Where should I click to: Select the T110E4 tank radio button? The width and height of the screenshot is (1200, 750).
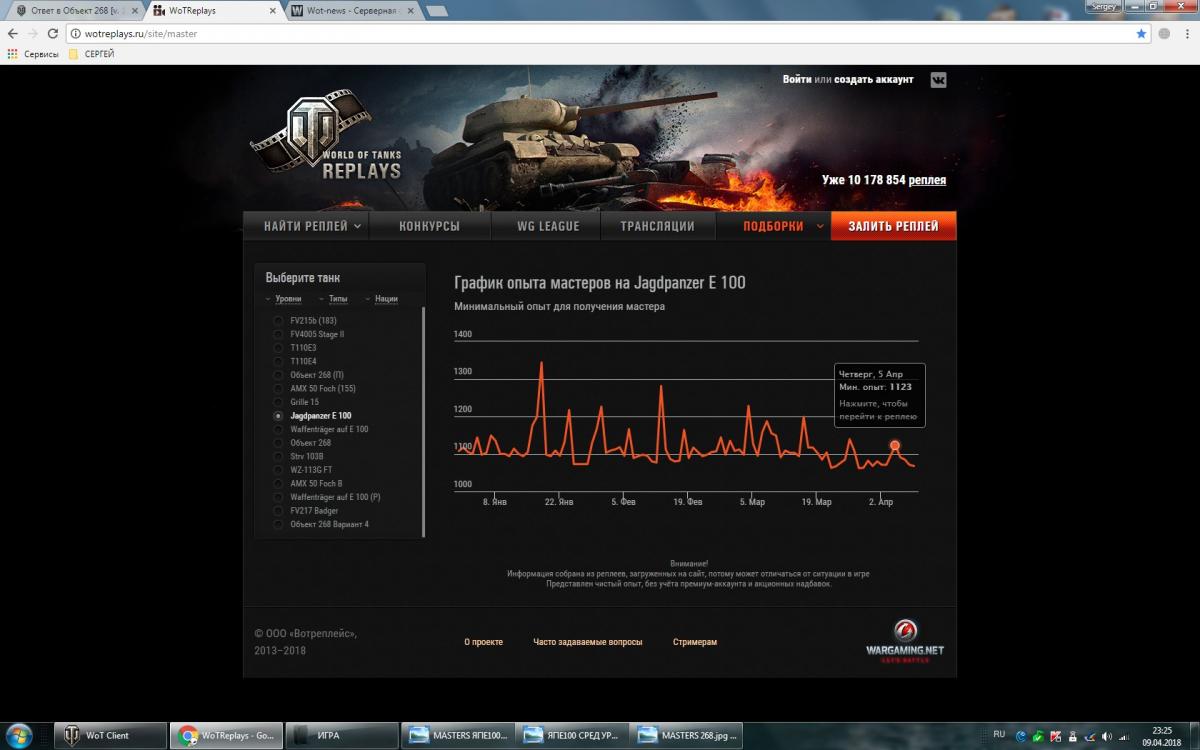click(278, 361)
